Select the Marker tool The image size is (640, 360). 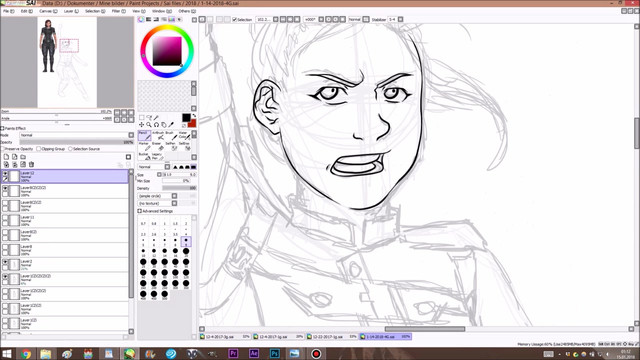pyautogui.click(x=144, y=146)
